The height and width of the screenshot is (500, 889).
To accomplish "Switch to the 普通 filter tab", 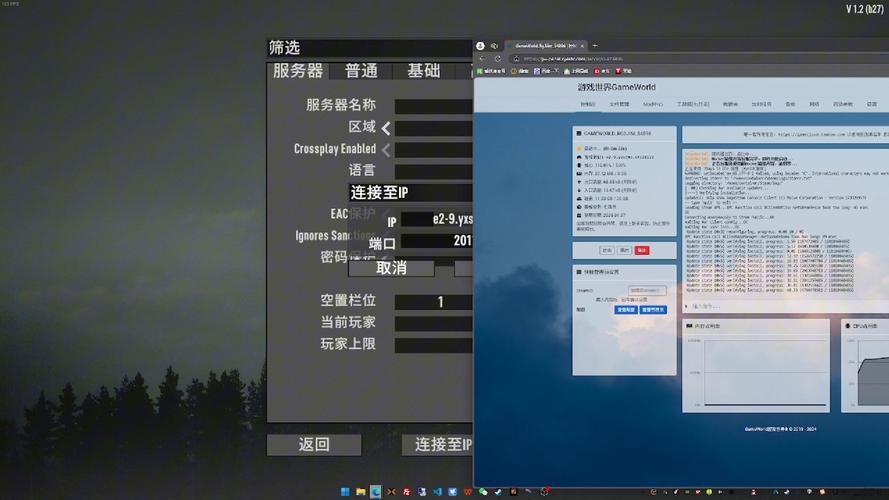I will [x=361, y=71].
